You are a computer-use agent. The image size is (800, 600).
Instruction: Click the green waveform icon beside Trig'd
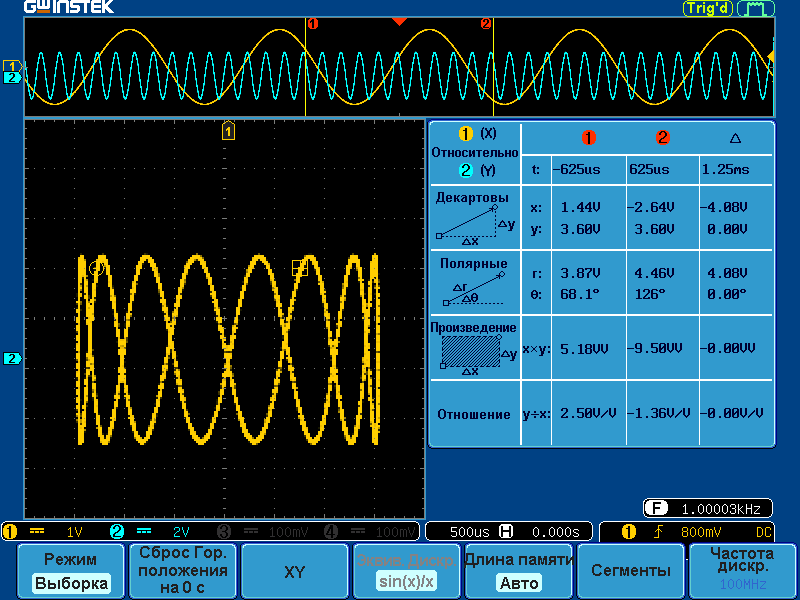pyautogui.click(x=755, y=9)
